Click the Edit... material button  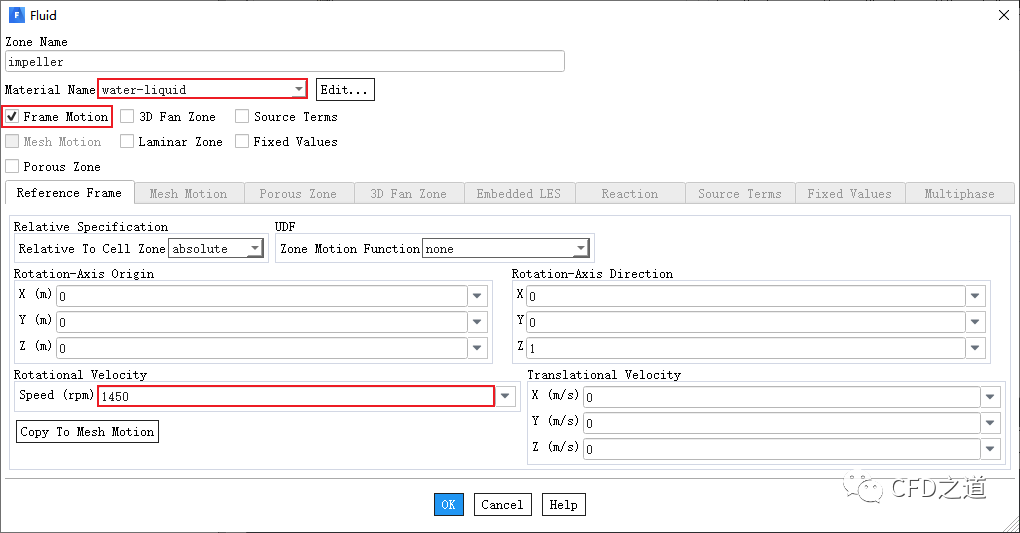345,90
